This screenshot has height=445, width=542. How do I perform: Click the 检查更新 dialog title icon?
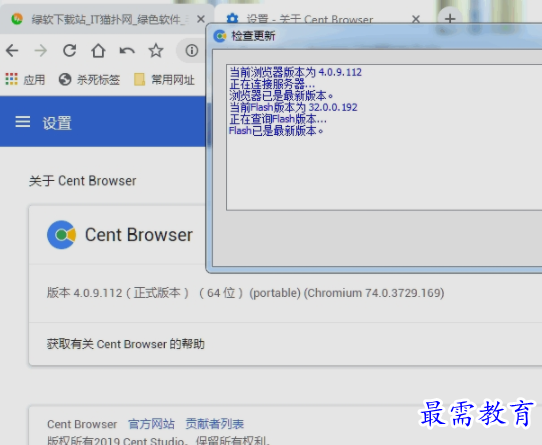(x=219, y=36)
